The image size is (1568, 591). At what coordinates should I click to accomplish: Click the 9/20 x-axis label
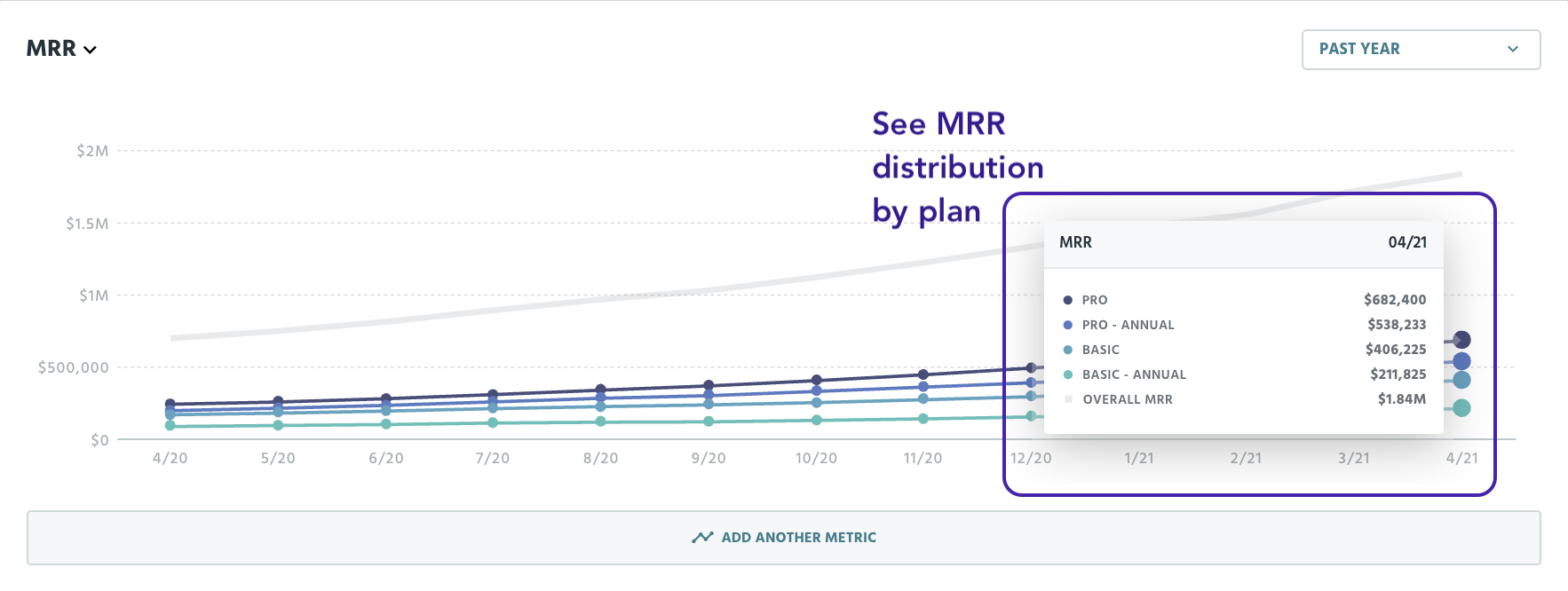(709, 458)
